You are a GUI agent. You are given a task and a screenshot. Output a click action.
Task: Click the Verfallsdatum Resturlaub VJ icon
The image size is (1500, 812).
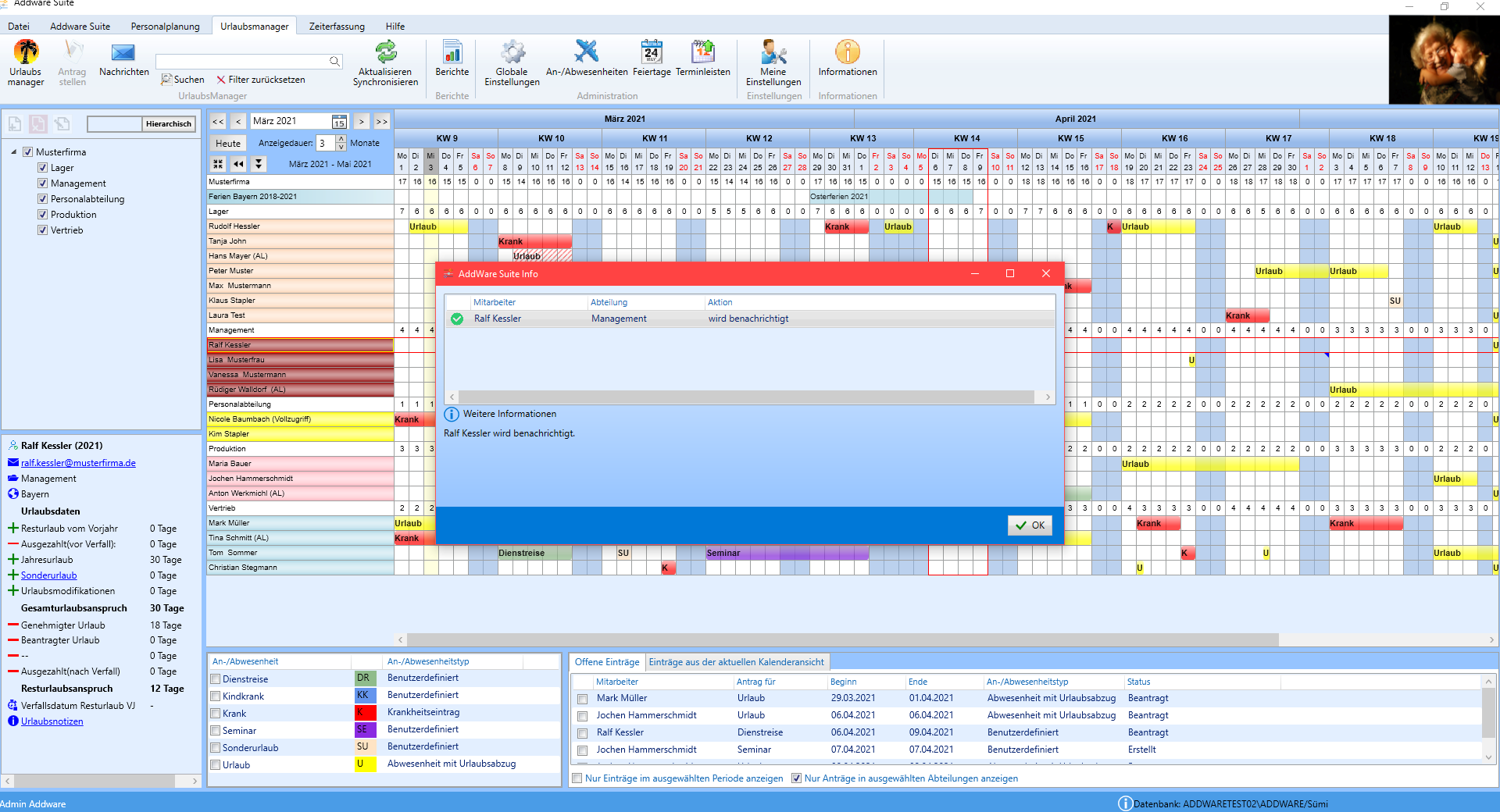(13, 706)
